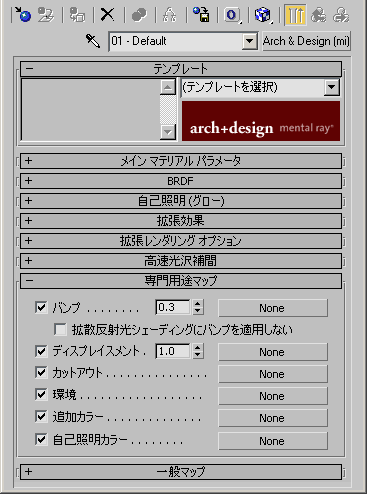The height and width of the screenshot is (494, 367).
Task: Collapse the テンプレート rollout
Action: point(181,69)
